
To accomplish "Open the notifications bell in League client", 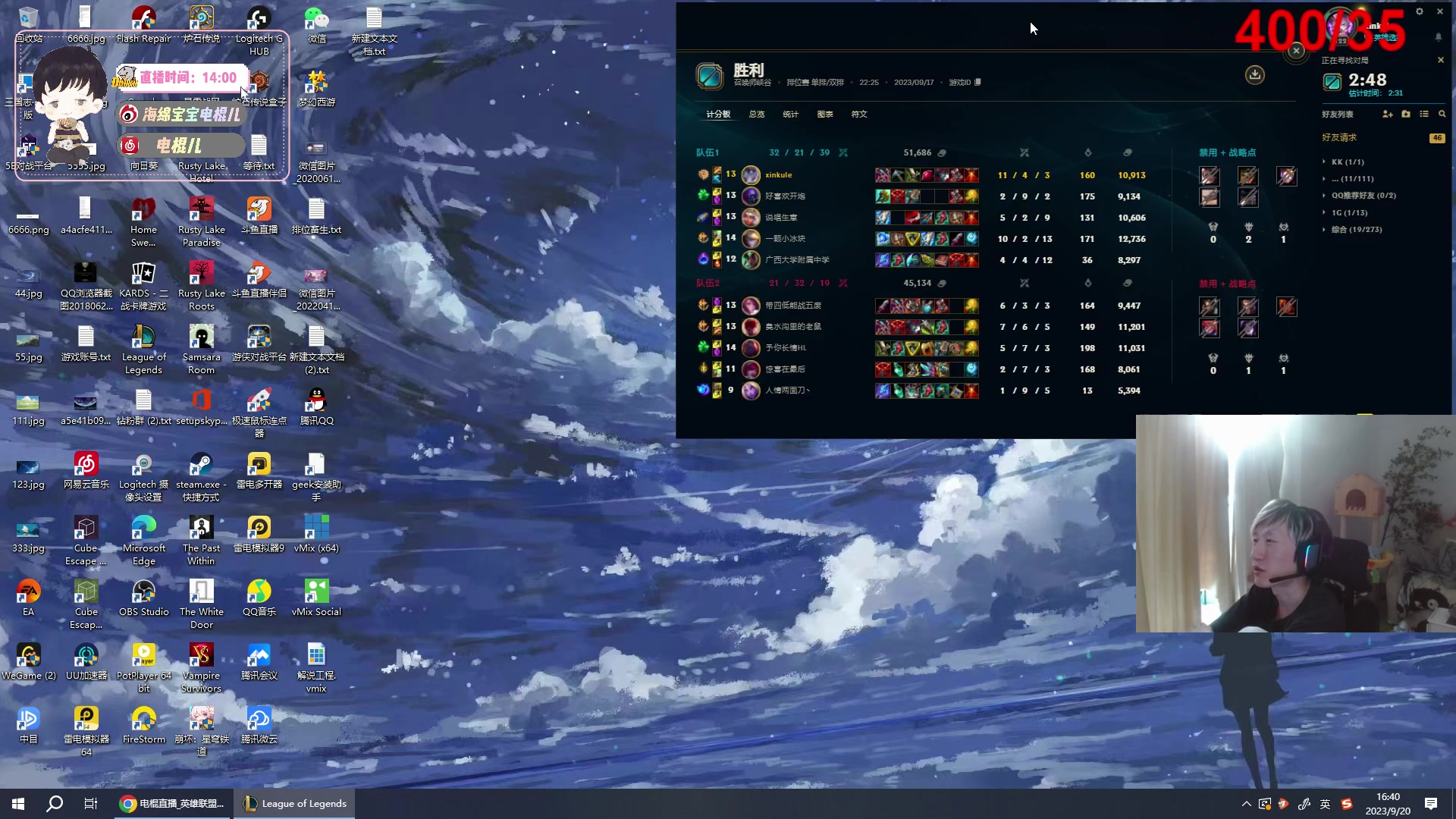I will [x=1439, y=36].
